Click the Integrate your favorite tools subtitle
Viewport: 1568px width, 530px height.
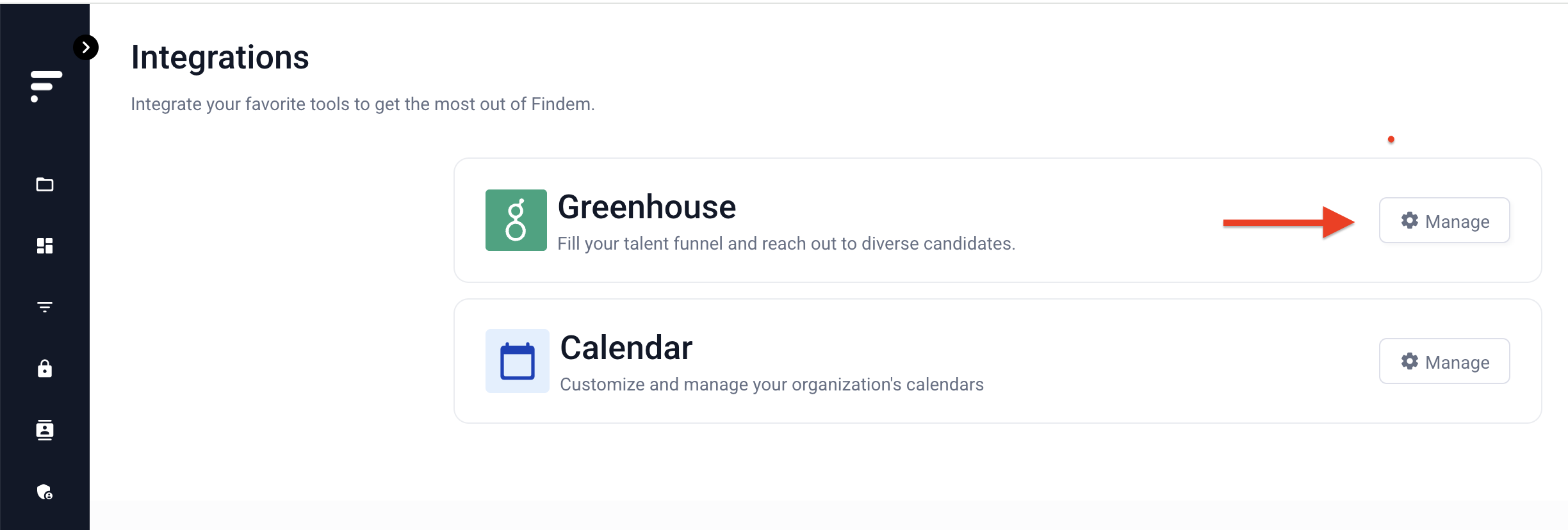363,104
